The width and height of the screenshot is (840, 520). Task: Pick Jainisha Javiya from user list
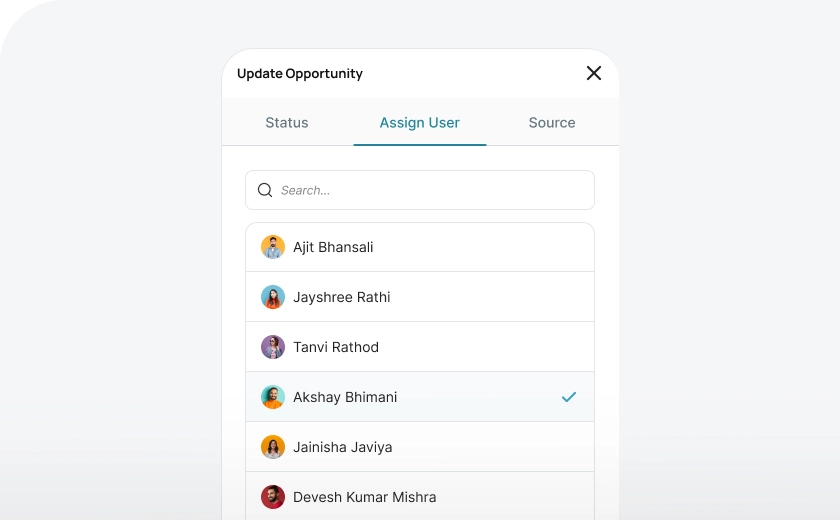pyautogui.click(x=343, y=447)
